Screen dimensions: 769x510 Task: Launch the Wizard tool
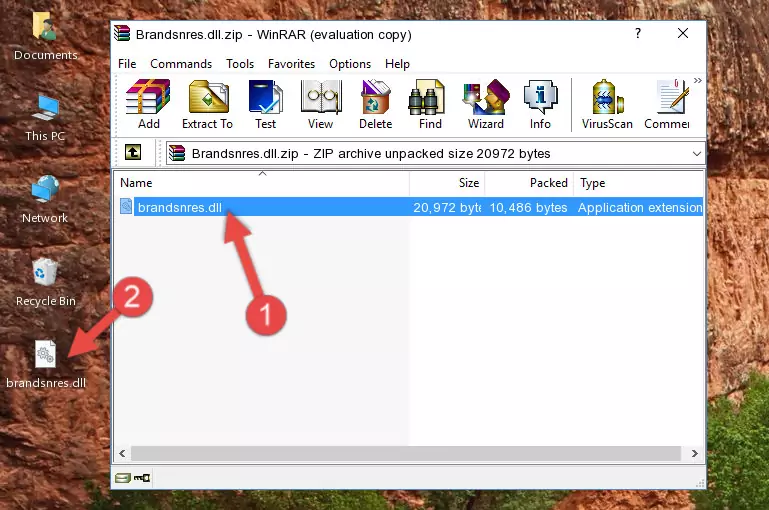(x=486, y=104)
